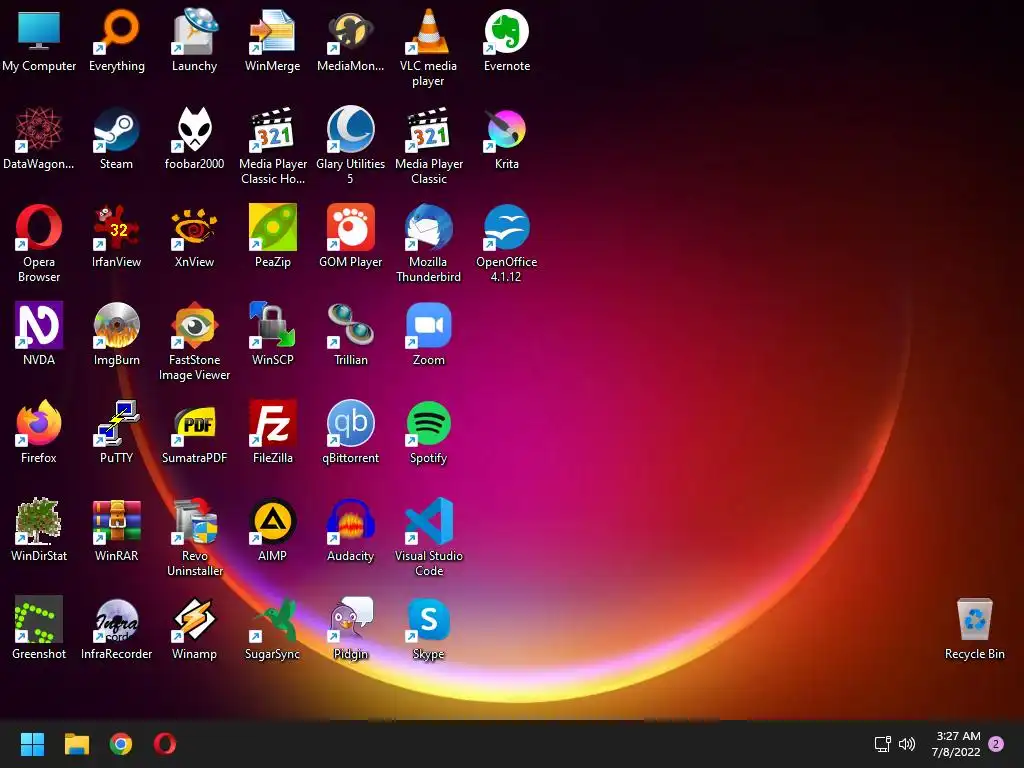Click FastStone Image Viewer icon

[x=195, y=325]
